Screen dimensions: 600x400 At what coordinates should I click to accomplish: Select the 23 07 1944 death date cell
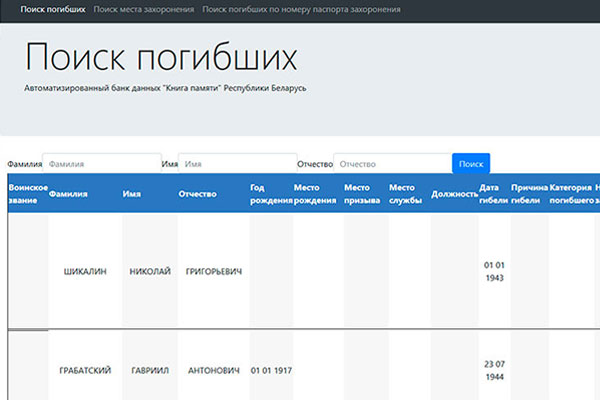pos(494,370)
